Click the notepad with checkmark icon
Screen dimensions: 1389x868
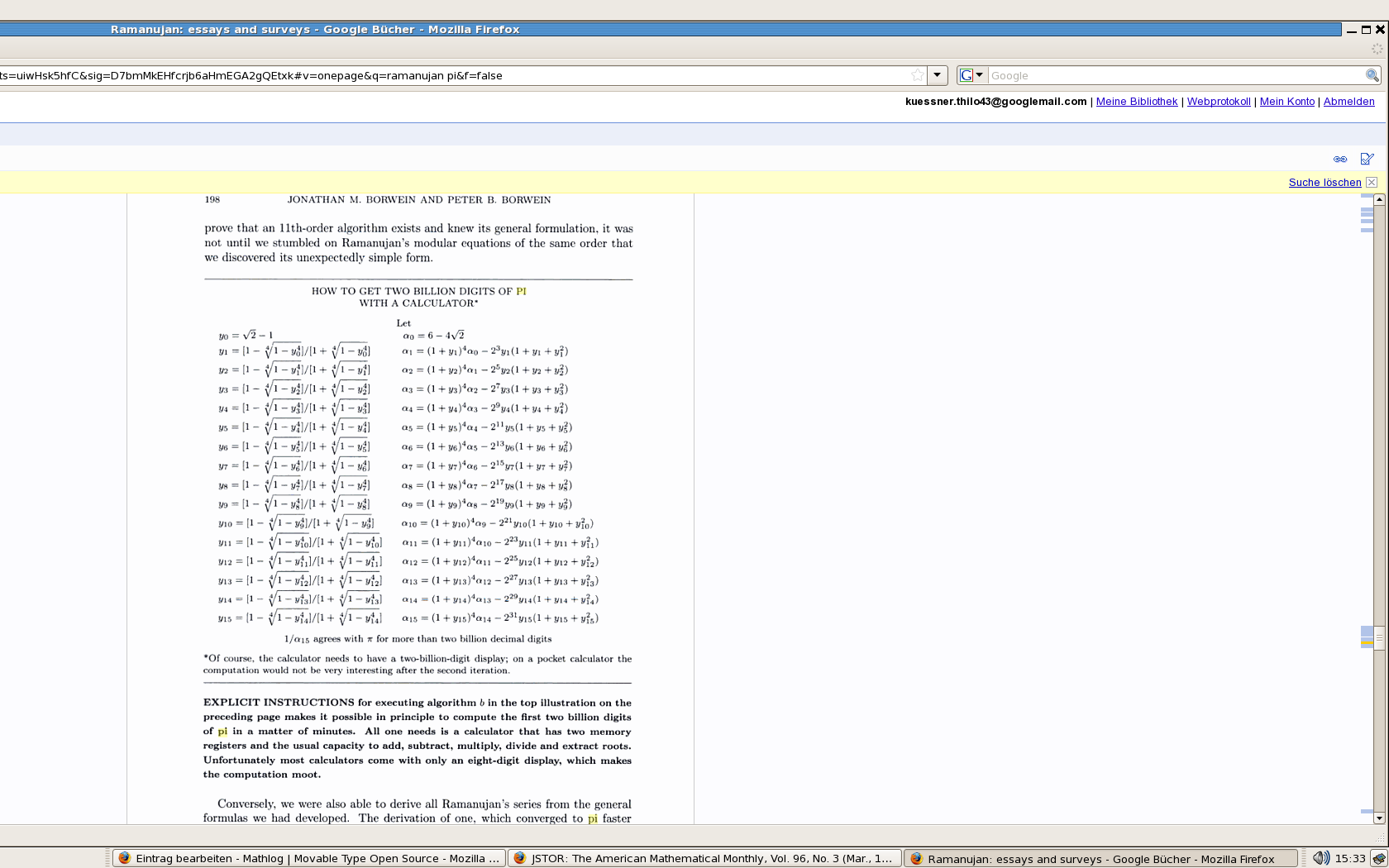coord(1367,159)
